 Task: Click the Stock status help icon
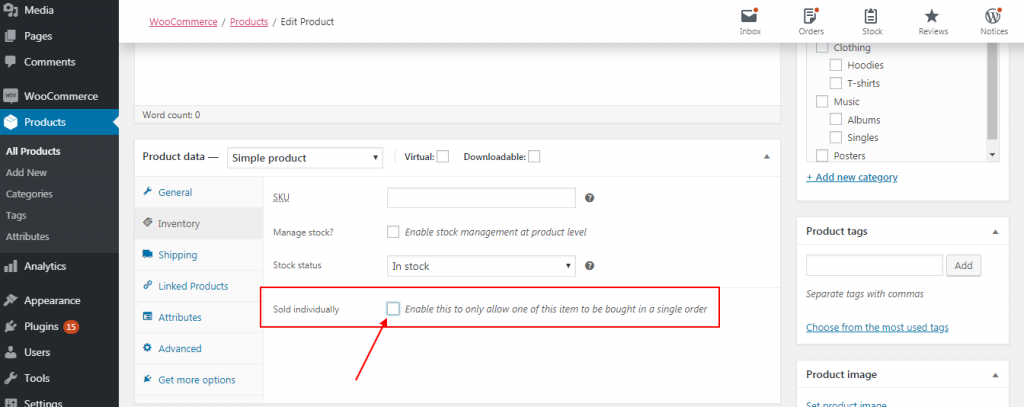589,266
